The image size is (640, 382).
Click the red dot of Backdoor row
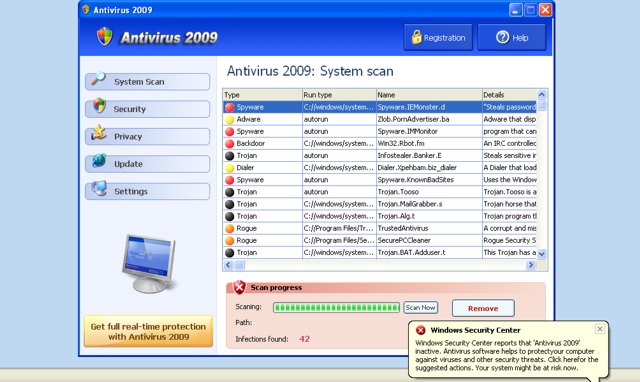(229, 144)
